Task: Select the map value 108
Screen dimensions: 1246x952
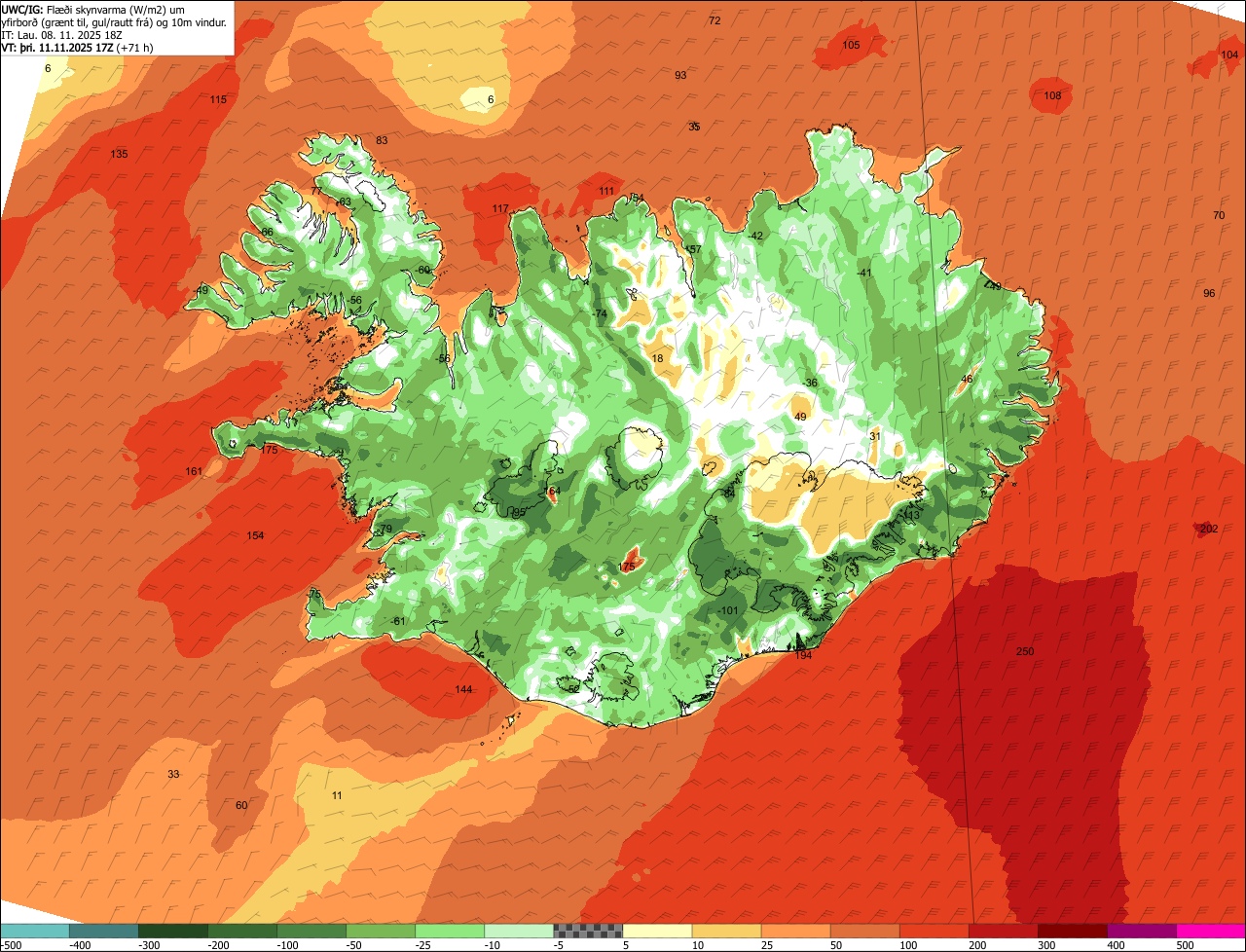Action: click(x=1052, y=95)
